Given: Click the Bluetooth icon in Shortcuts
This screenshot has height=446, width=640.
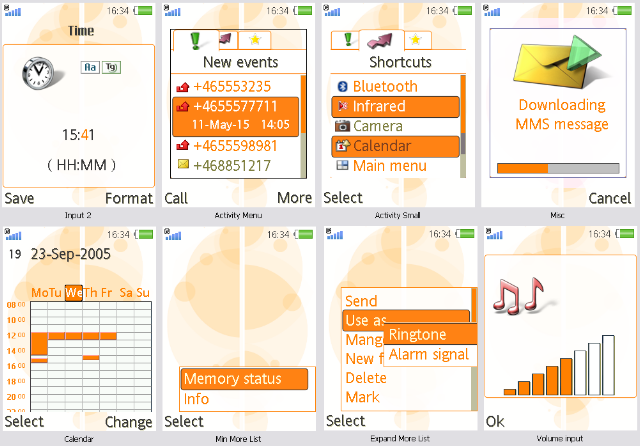Looking at the screenshot, I should [x=342, y=86].
